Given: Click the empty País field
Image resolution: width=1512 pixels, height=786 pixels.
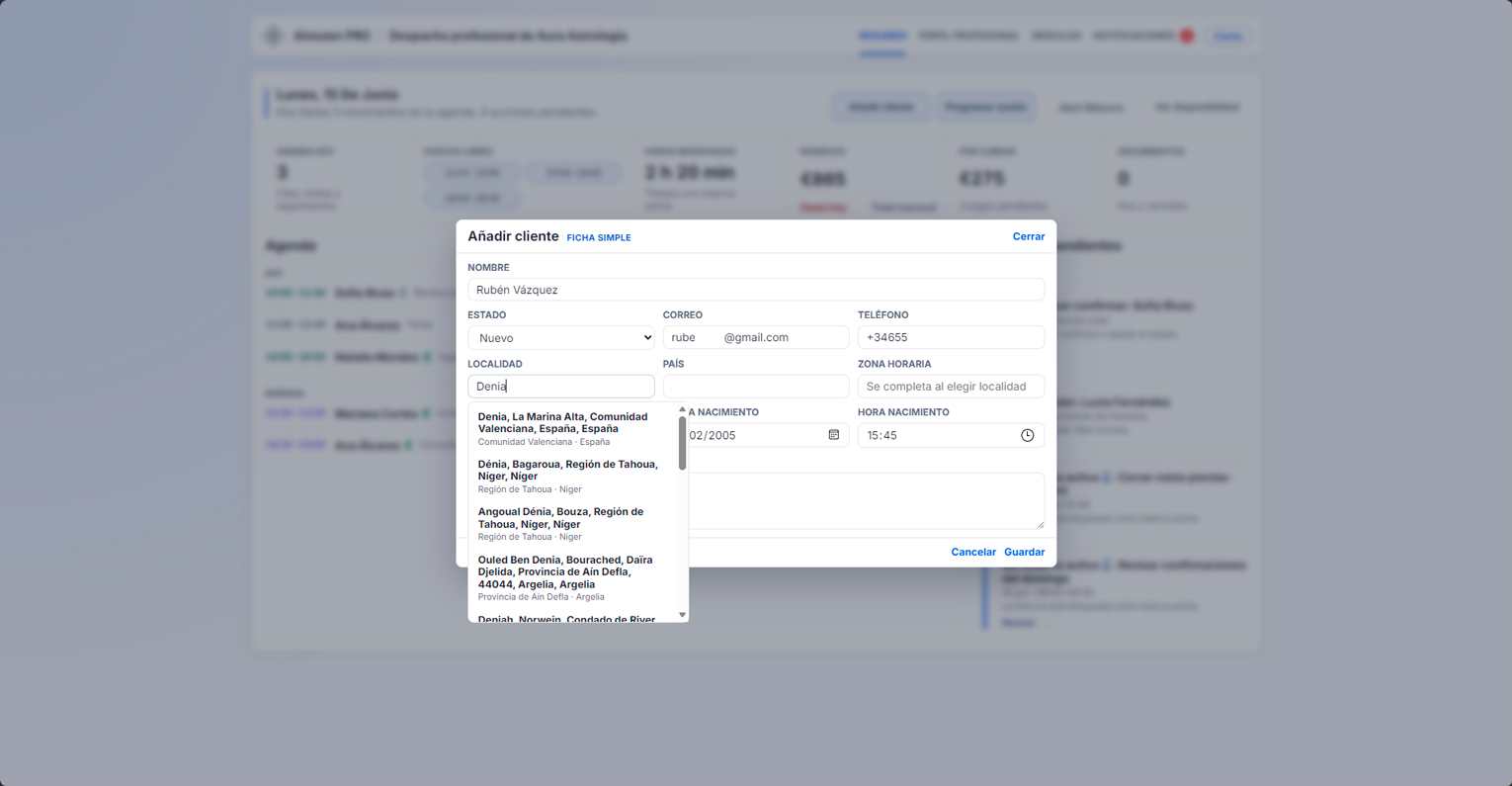Looking at the screenshot, I should (x=756, y=387).
